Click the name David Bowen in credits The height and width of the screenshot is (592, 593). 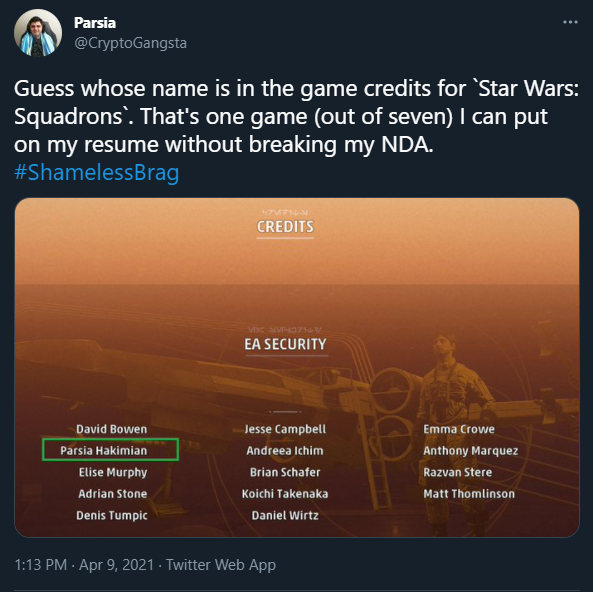[x=112, y=429]
